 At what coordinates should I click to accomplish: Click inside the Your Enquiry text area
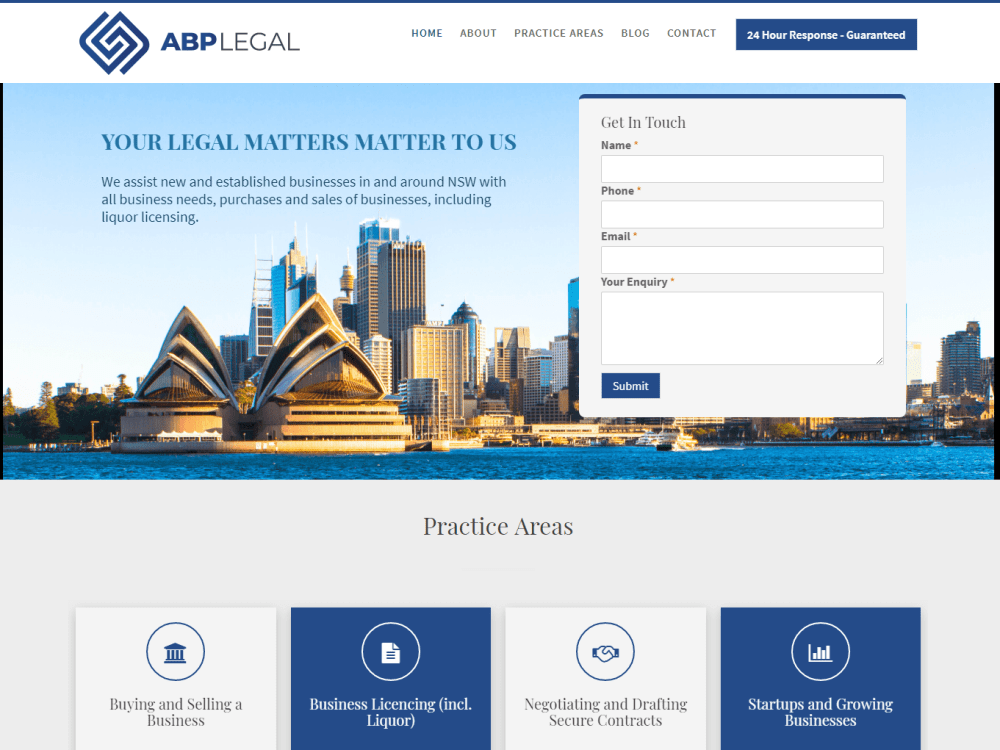(x=742, y=328)
